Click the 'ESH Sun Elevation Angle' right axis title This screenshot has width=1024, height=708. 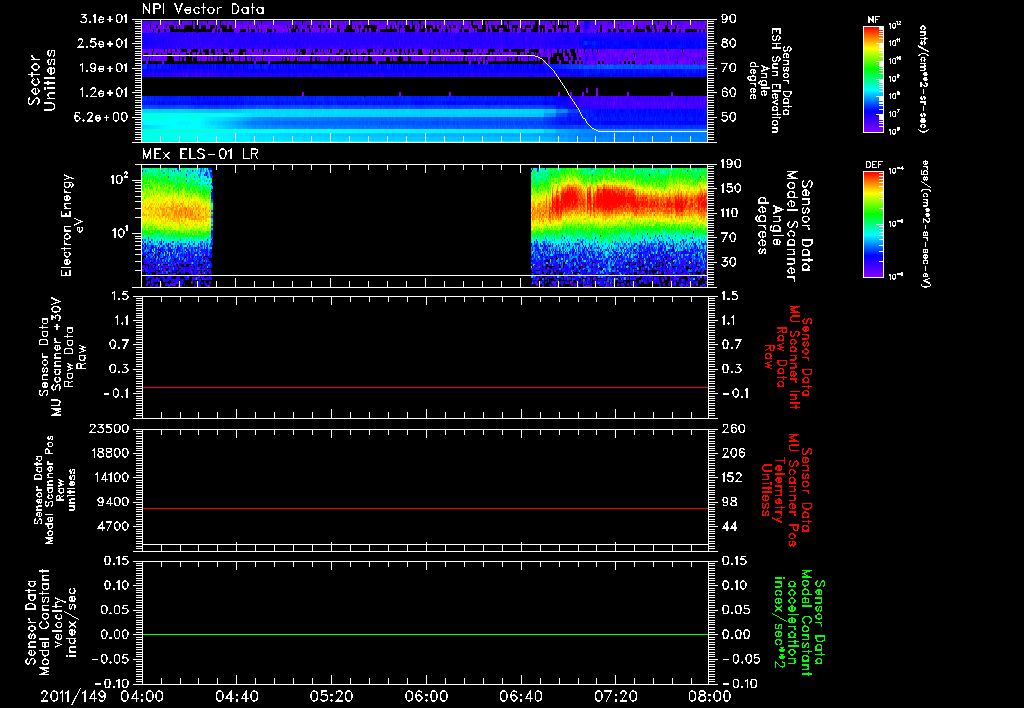(769, 80)
